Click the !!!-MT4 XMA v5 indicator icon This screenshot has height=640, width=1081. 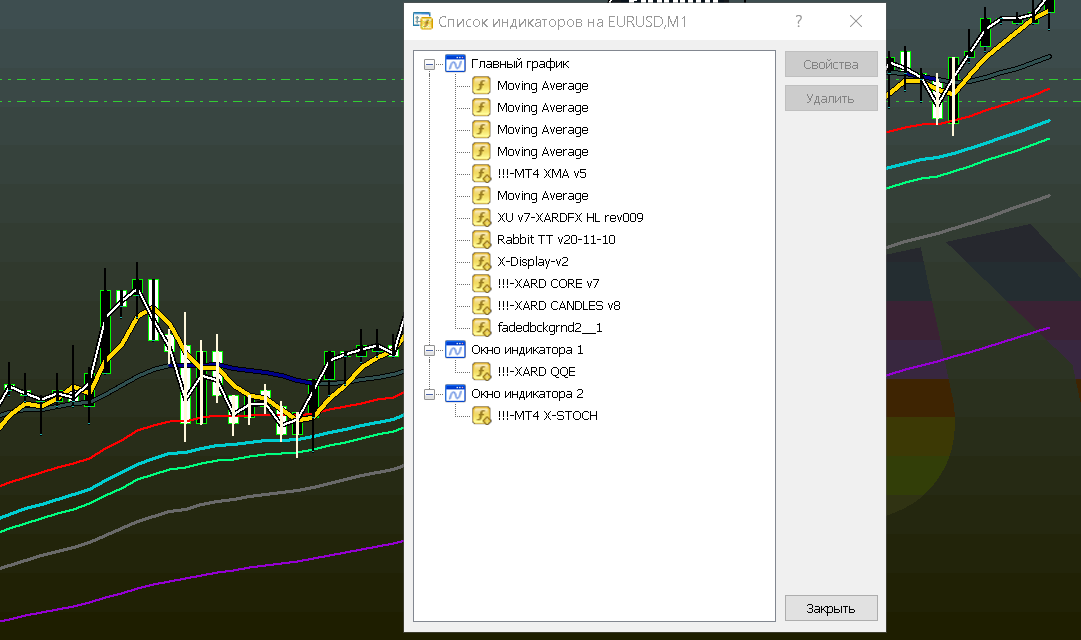(x=481, y=174)
